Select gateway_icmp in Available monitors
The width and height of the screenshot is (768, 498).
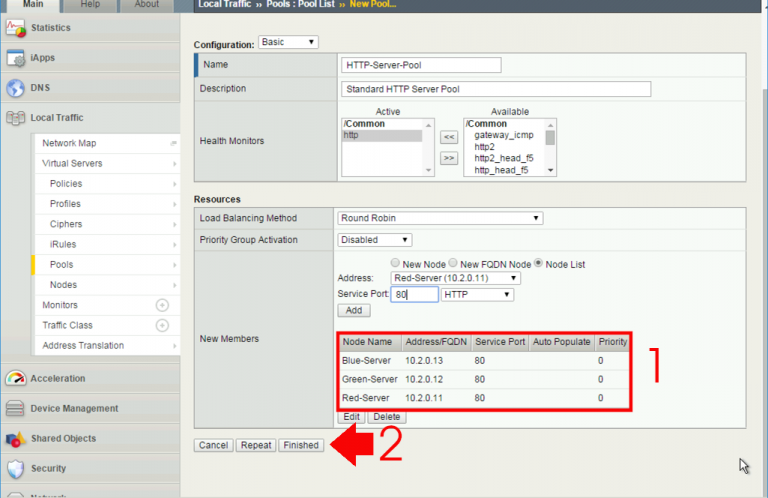504,135
